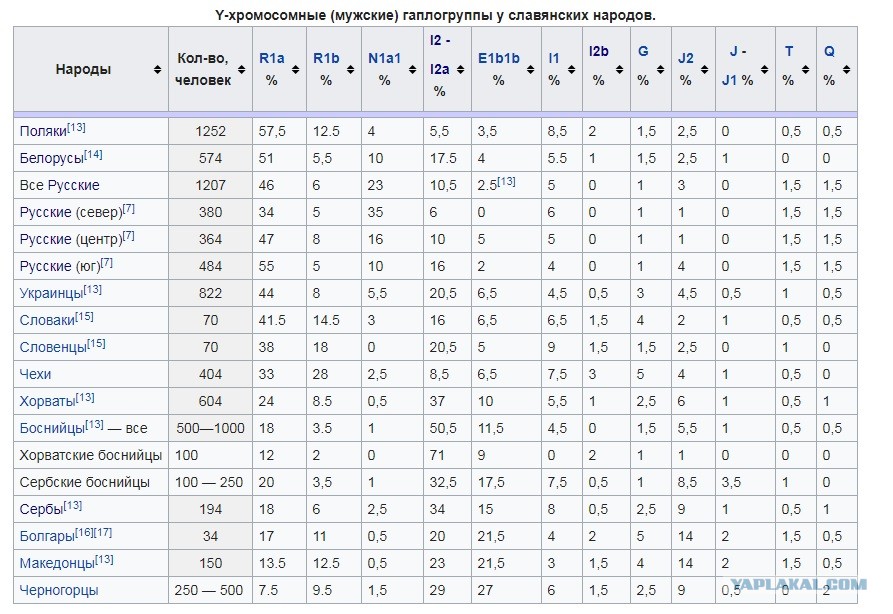The height and width of the screenshot is (614, 893).
Task: Sort the G column using arrows
Action: (x=660, y=69)
